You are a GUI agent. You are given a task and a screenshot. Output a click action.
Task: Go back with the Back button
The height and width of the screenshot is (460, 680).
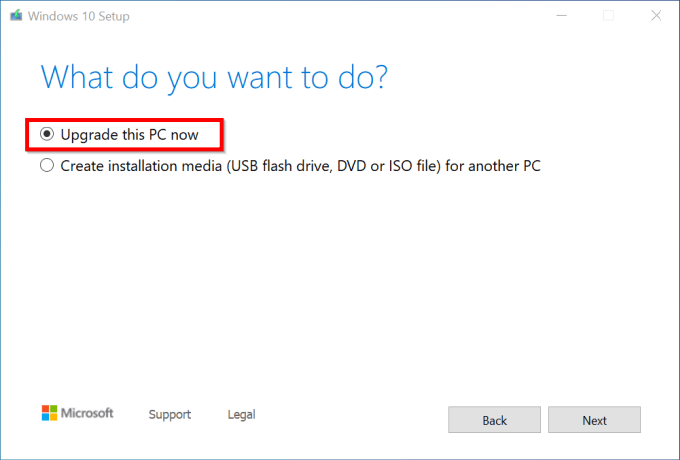[x=494, y=420]
